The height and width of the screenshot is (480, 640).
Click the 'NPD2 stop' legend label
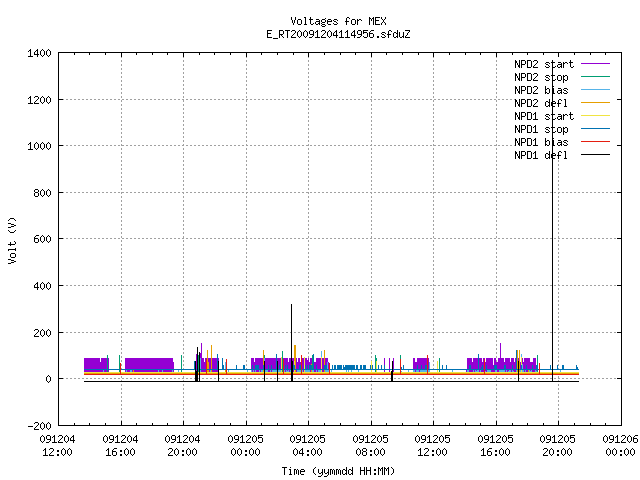(541, 77)
